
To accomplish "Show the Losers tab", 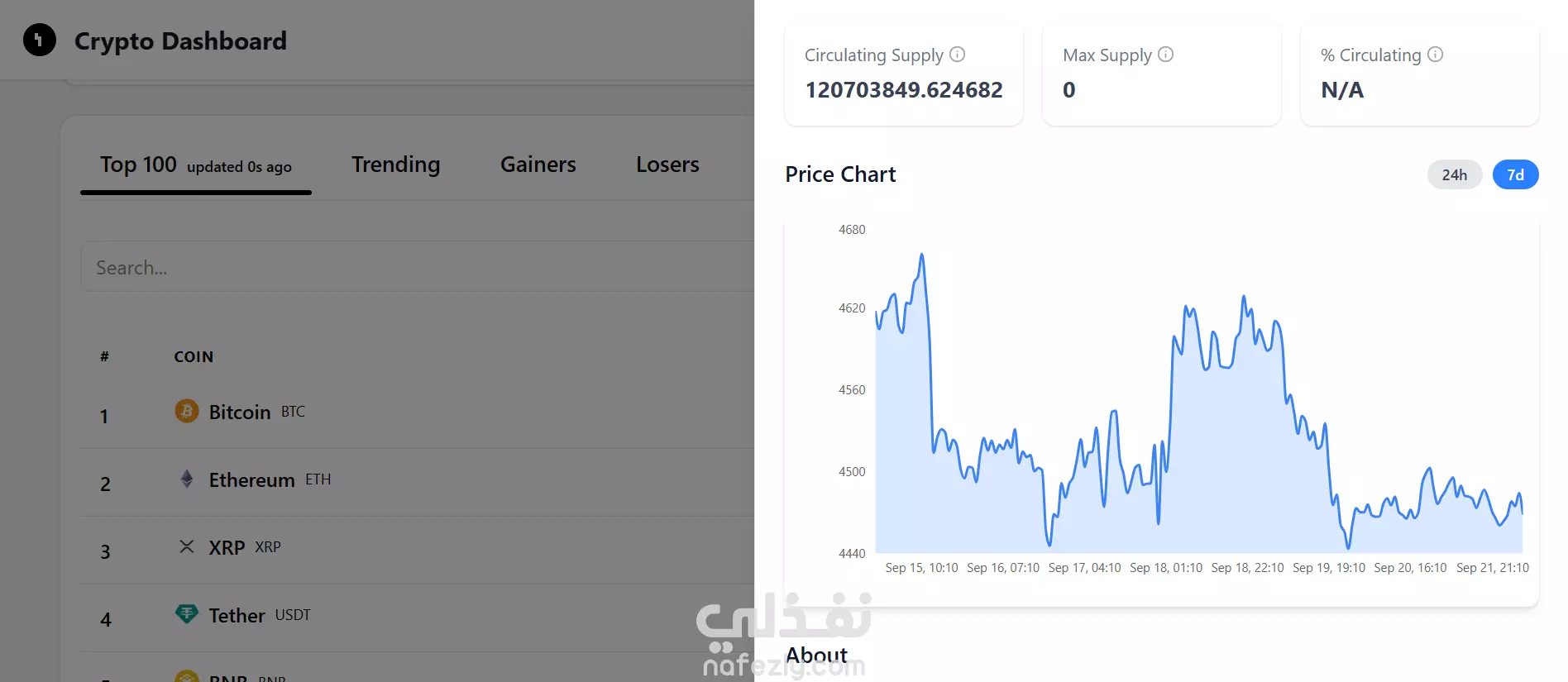I will click(x=667, y=165).
